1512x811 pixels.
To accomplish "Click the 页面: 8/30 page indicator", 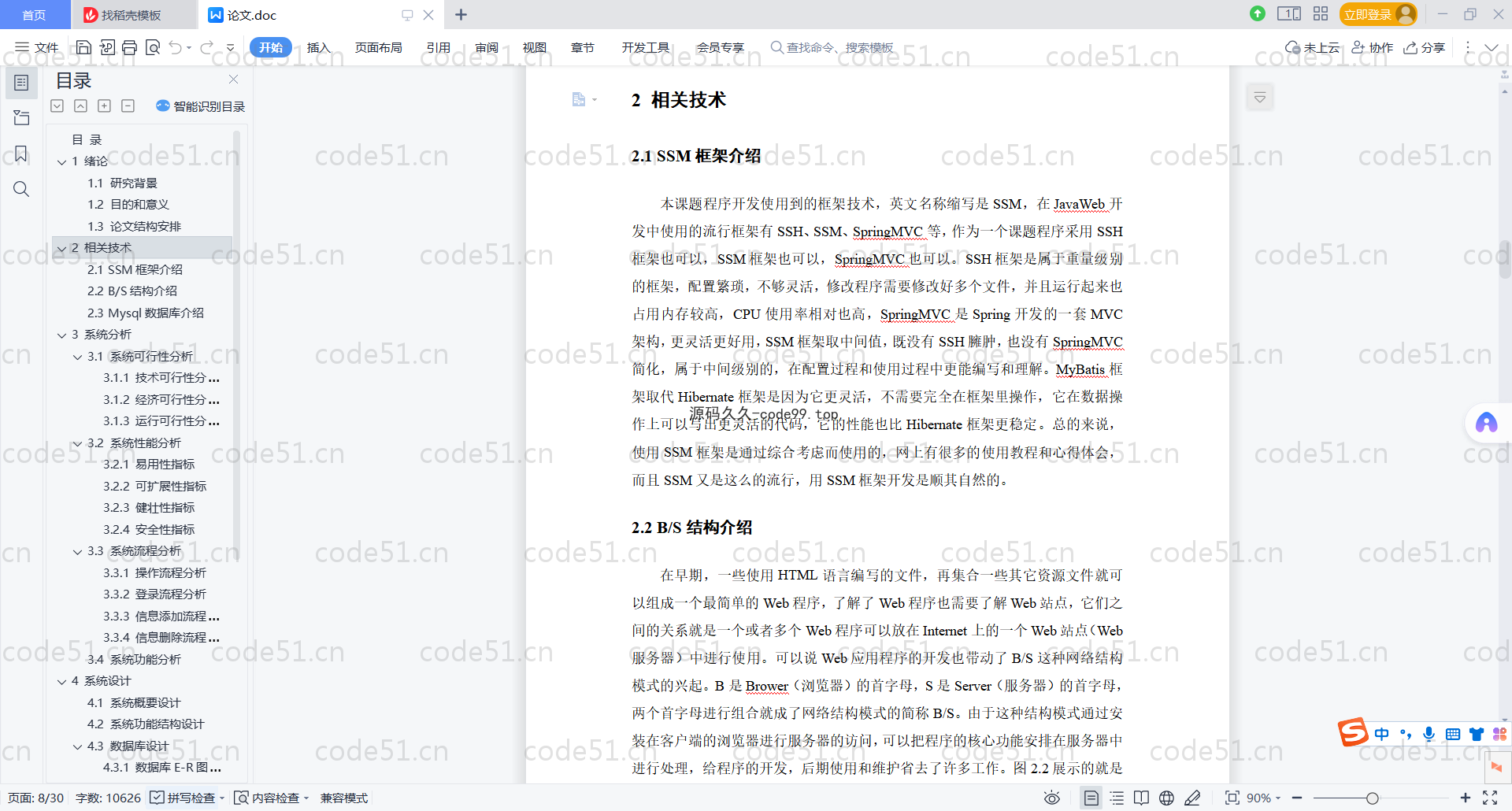I will (35, 798).
